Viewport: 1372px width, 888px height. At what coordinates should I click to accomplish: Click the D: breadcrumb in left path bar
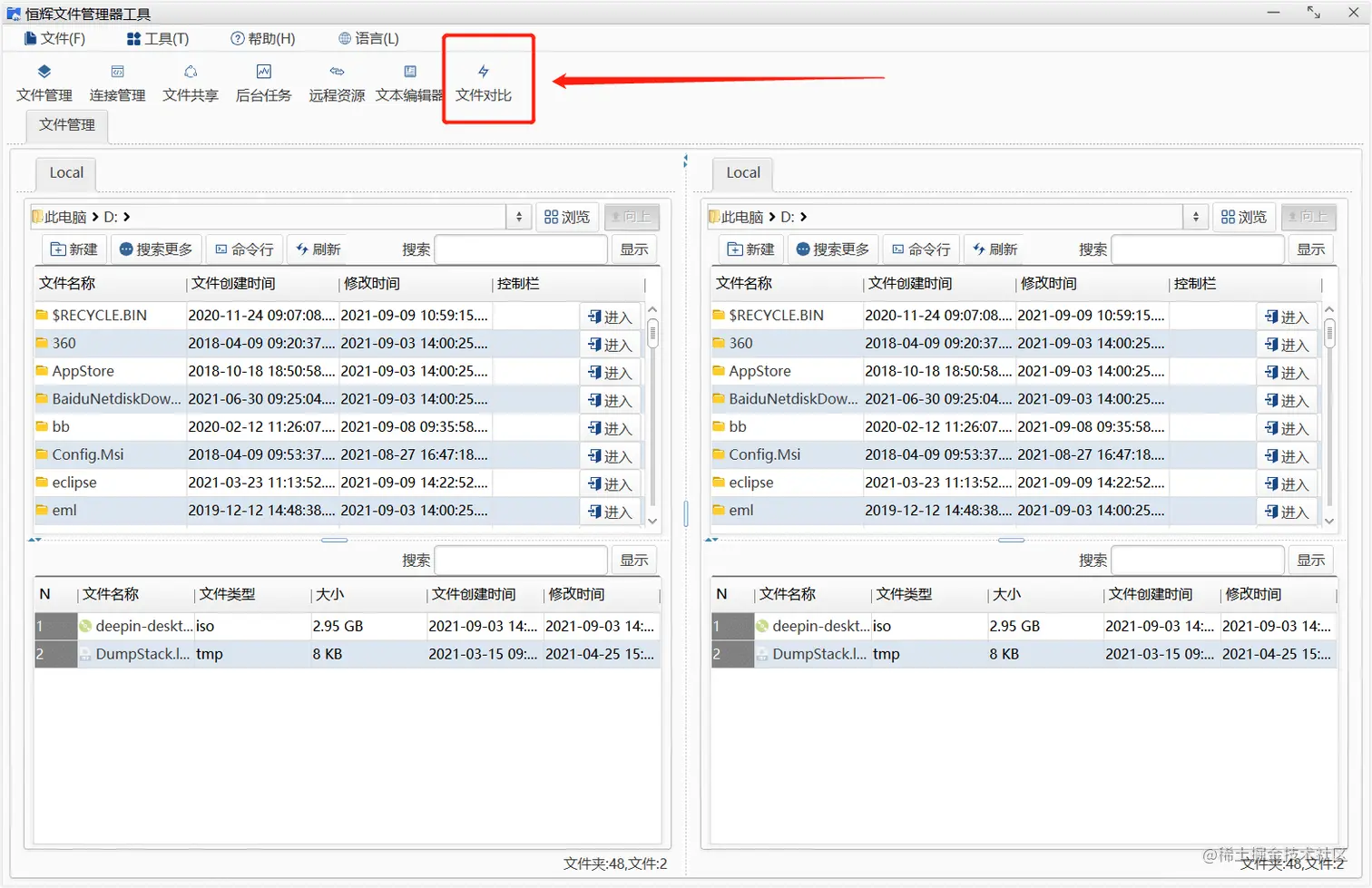point(111,218)
